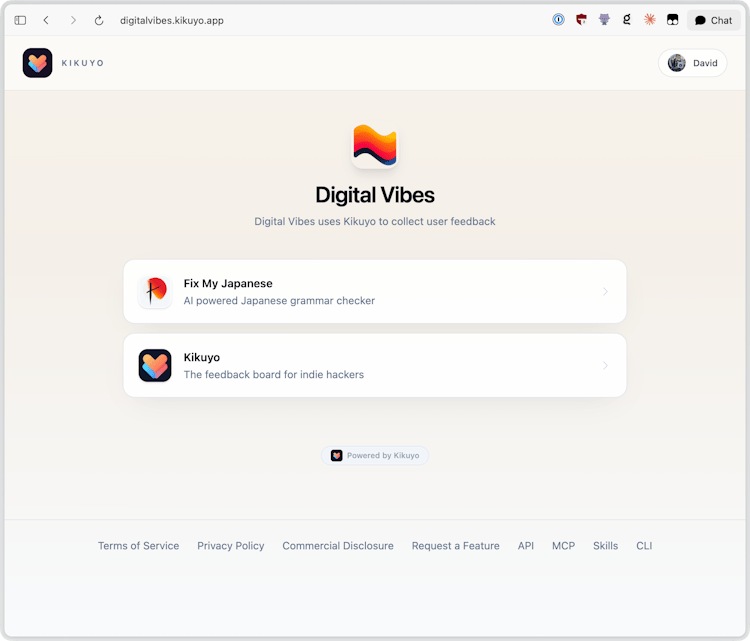Open the David user account menu

point(692,63)
